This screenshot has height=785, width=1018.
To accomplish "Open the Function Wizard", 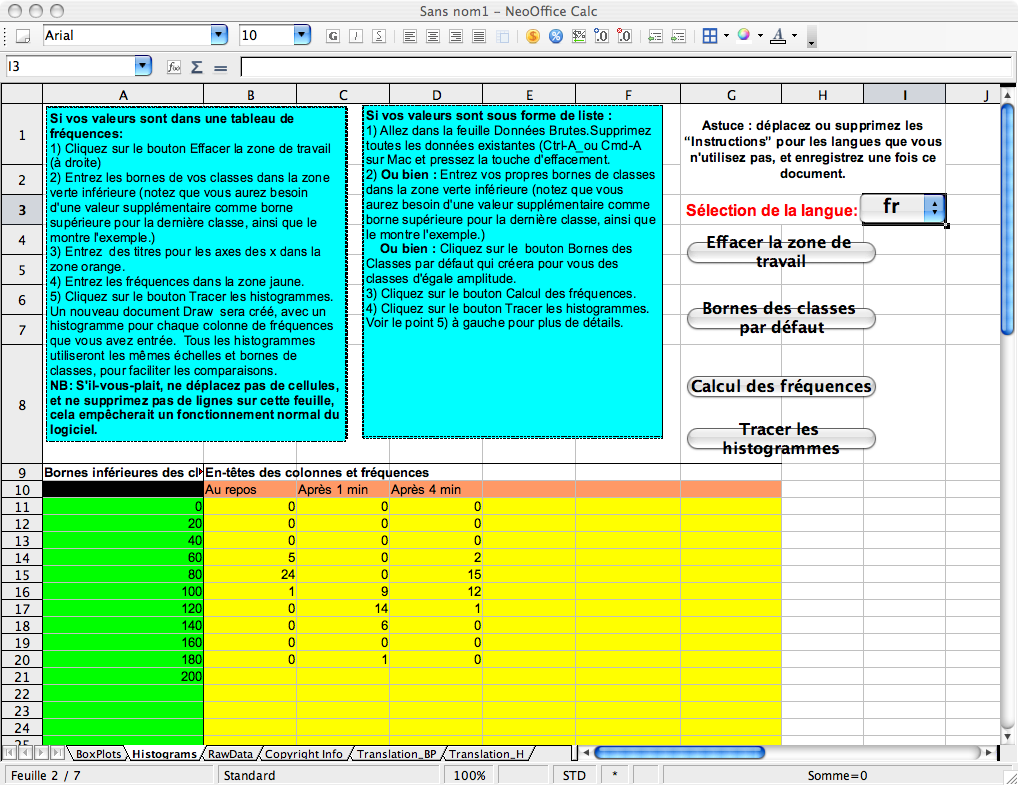I will pyautogui.click(x=173, y=67).
